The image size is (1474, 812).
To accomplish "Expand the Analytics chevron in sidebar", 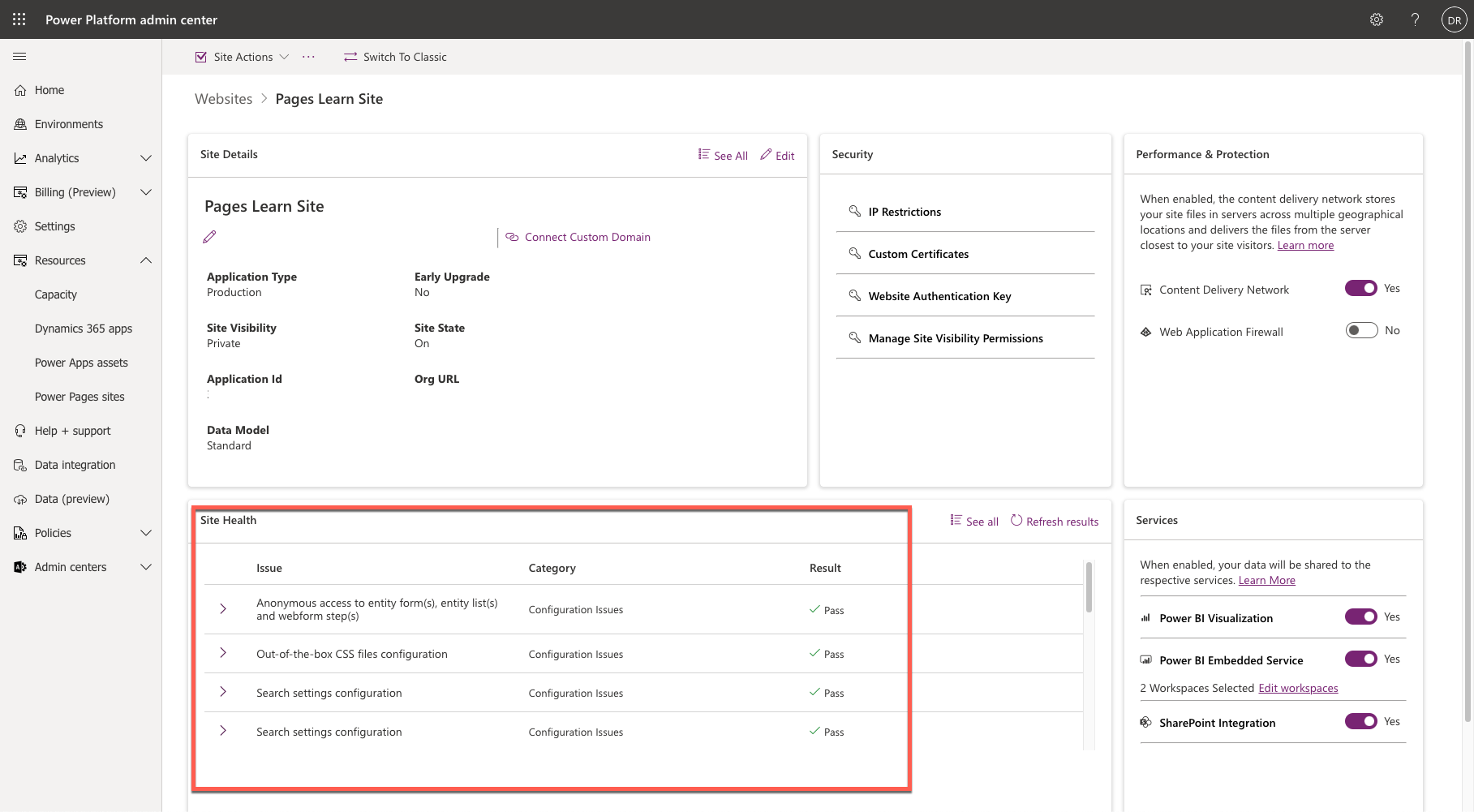I will pyautogui.click(x=146, y=158).
